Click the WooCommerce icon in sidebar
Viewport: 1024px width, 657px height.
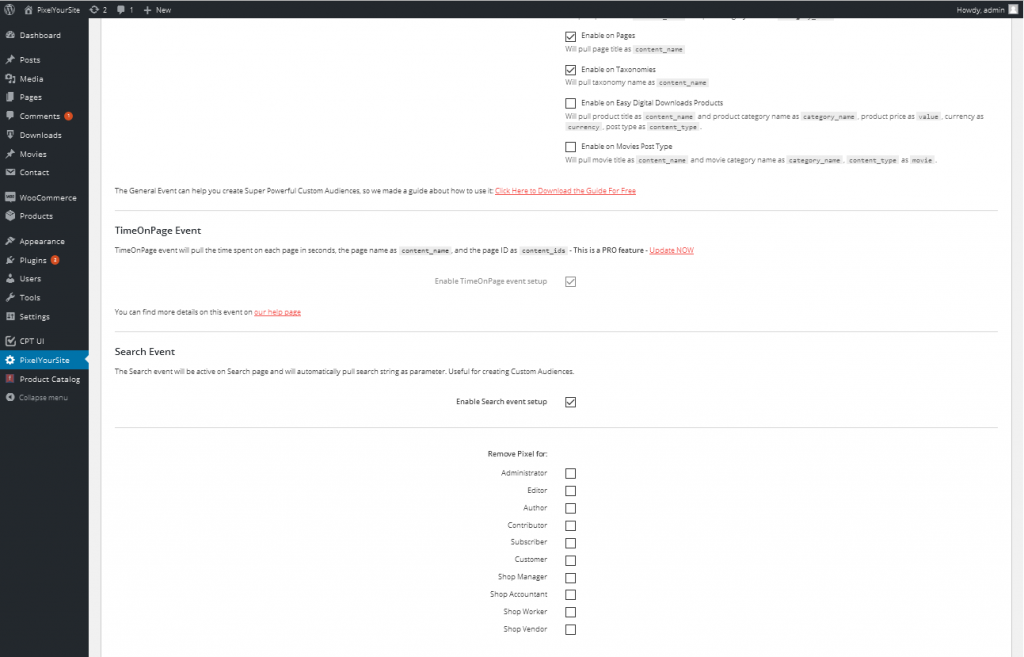(10, 197)
